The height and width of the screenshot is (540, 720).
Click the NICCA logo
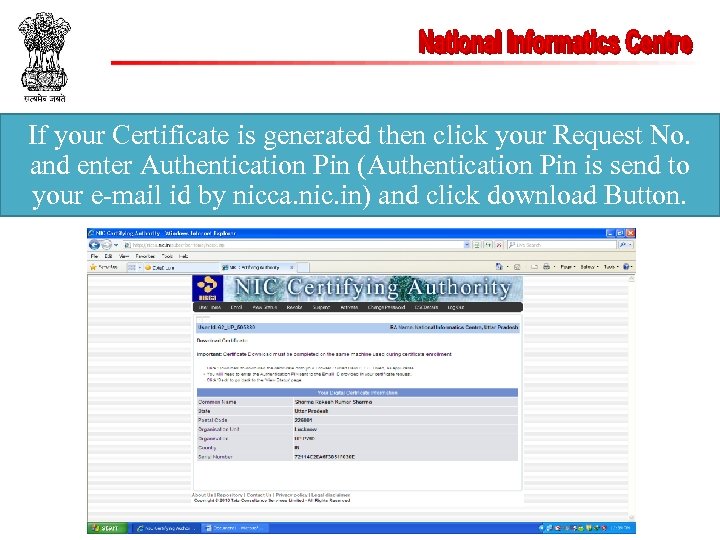point(208,288)
